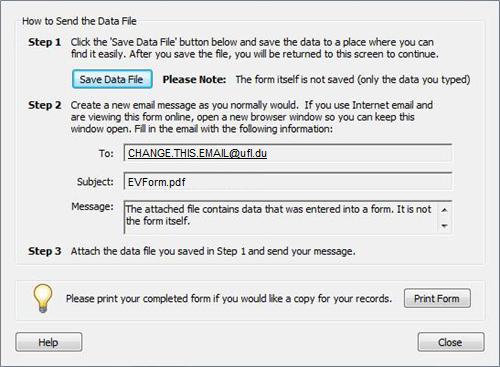Click the 'Subject:' field label
500x367 pixels.
pos(95,182)
